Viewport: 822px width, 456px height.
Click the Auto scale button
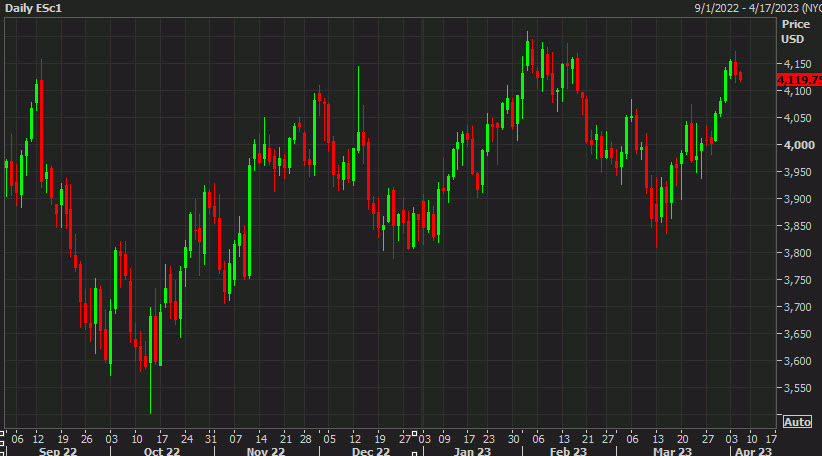(797, 422)
